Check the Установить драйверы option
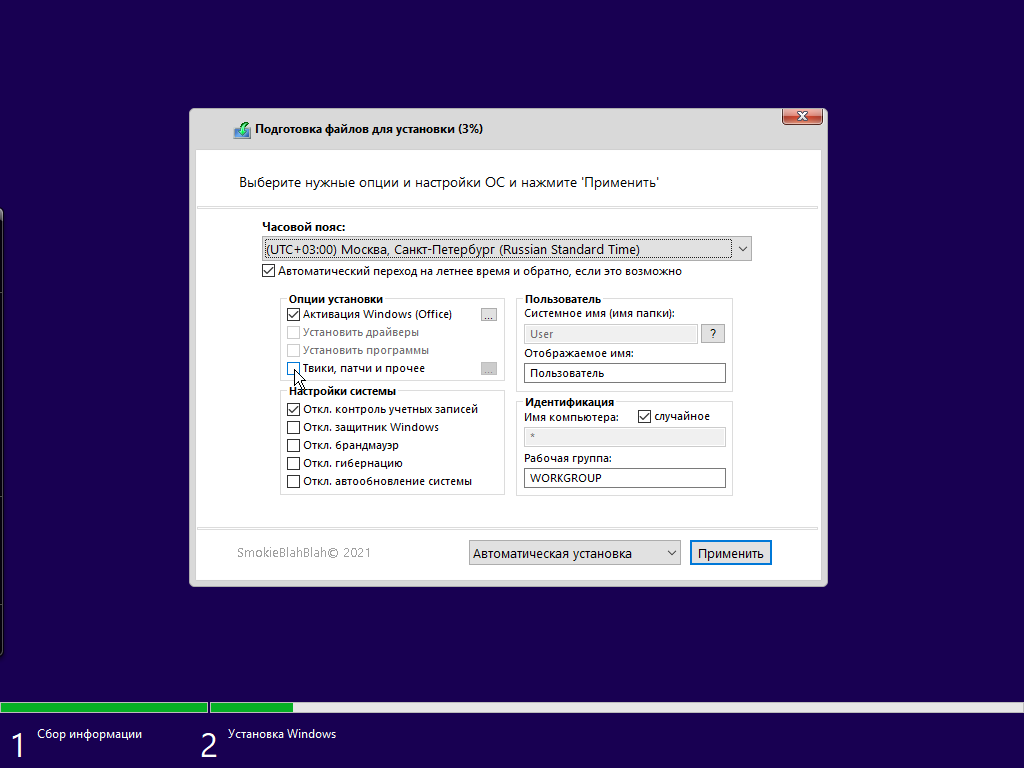 click(x=293, y=332)
